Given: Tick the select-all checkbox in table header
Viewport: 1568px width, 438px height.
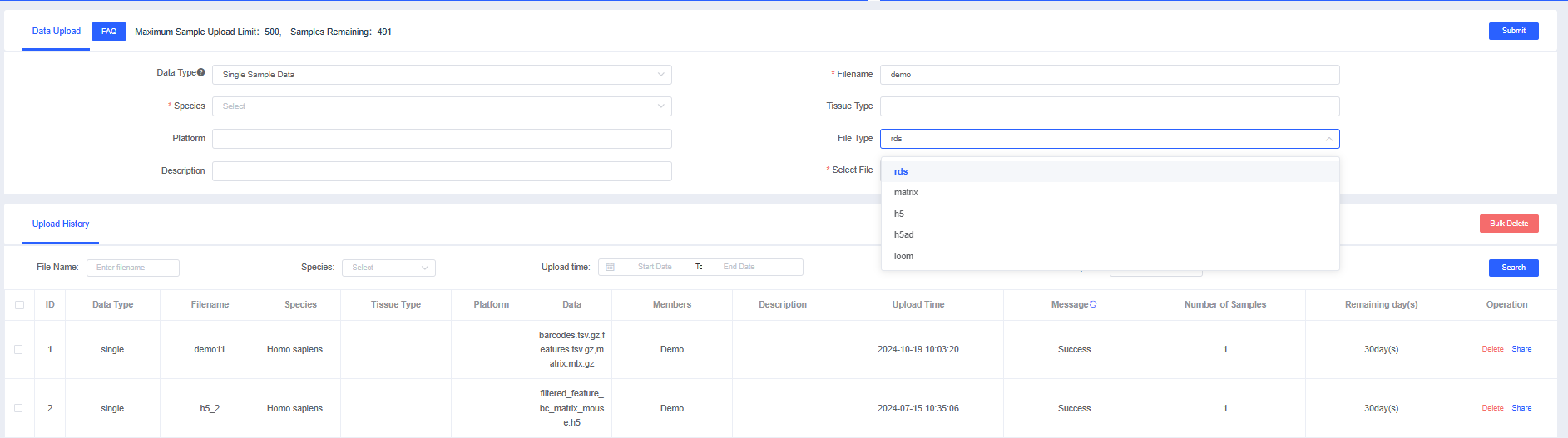Looking at the screenshot, I should point(20,305).
